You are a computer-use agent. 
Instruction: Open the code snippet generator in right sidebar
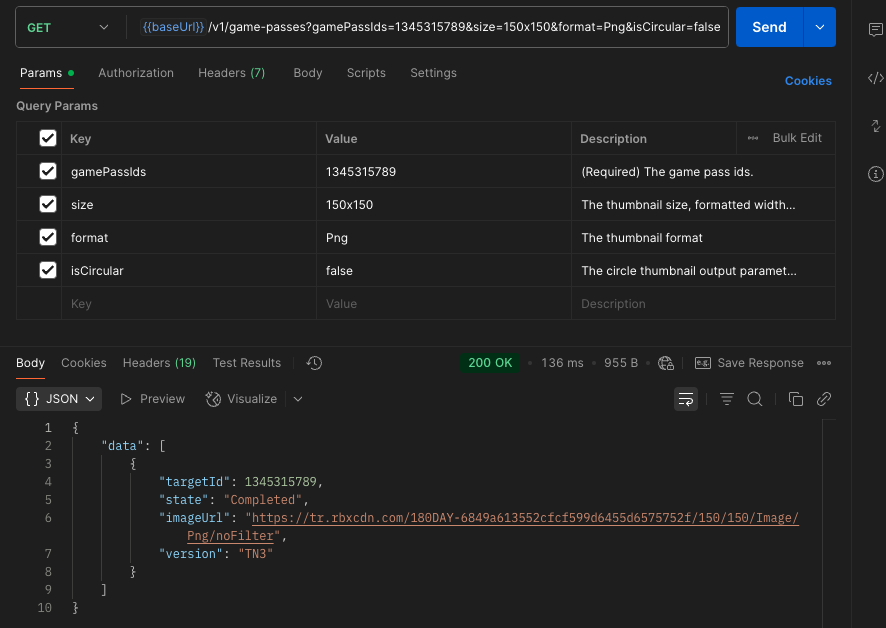(x=875, y=78)
